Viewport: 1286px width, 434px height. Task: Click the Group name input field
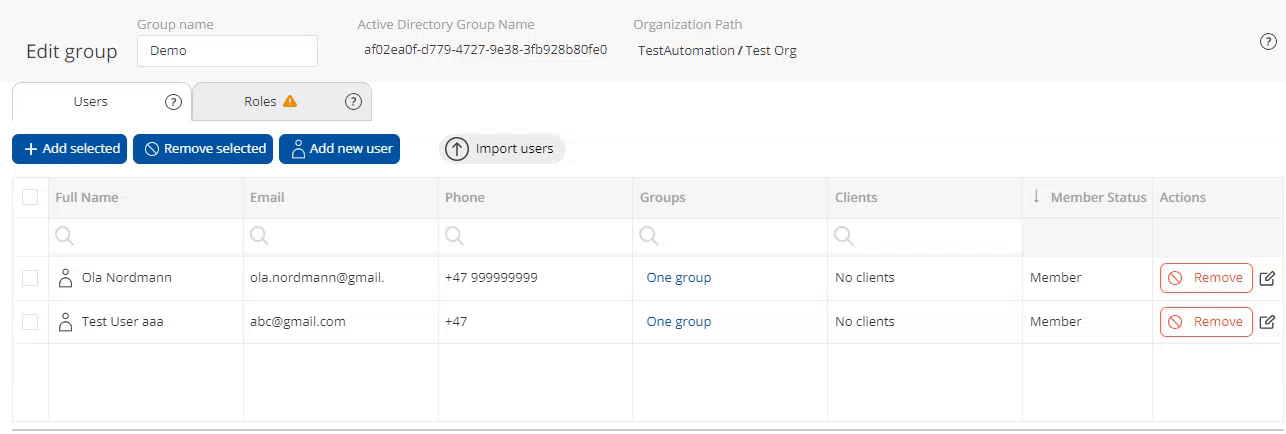[227, 50]
